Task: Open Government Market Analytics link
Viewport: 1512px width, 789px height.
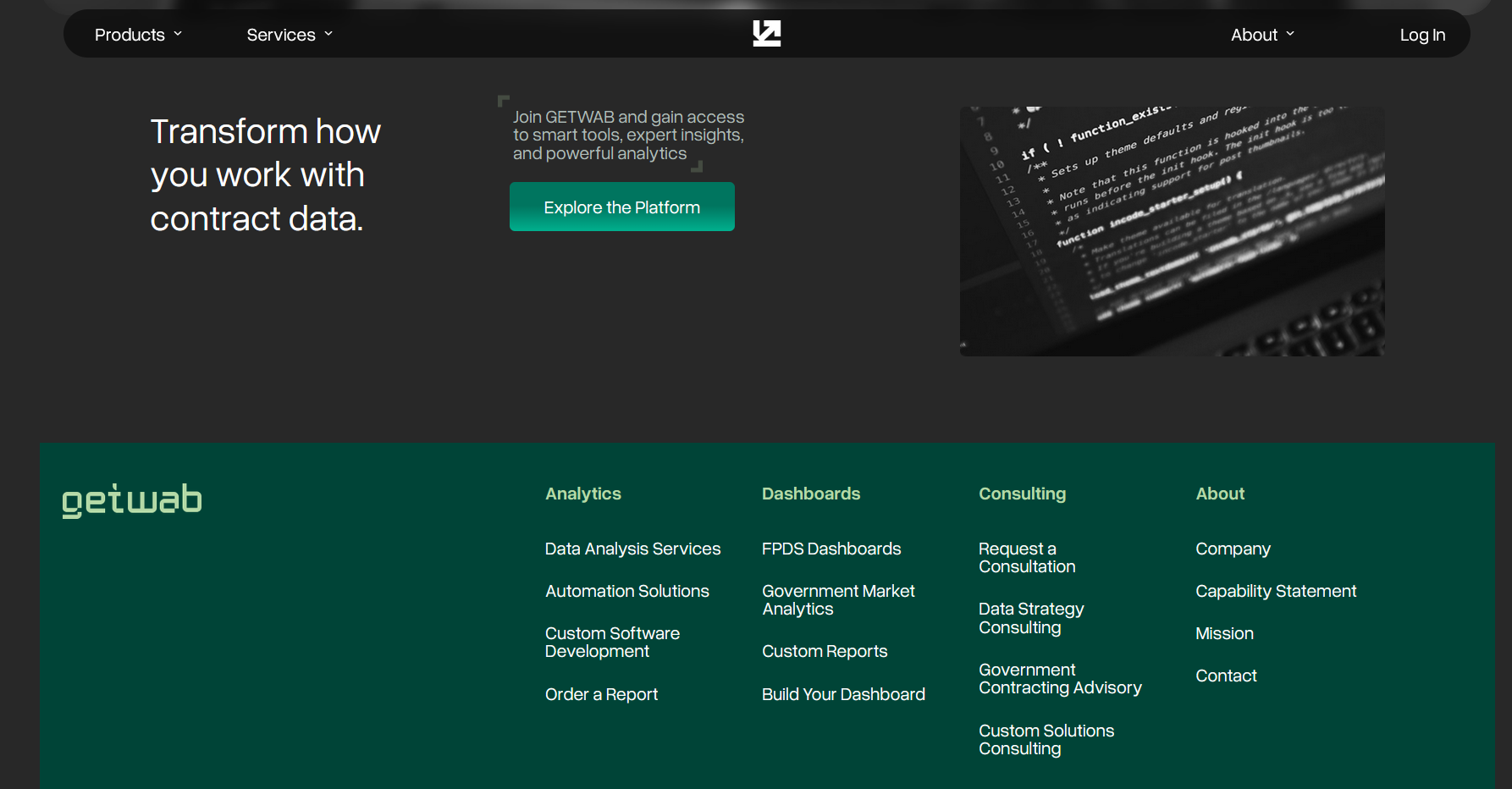Action: (838, 600)
